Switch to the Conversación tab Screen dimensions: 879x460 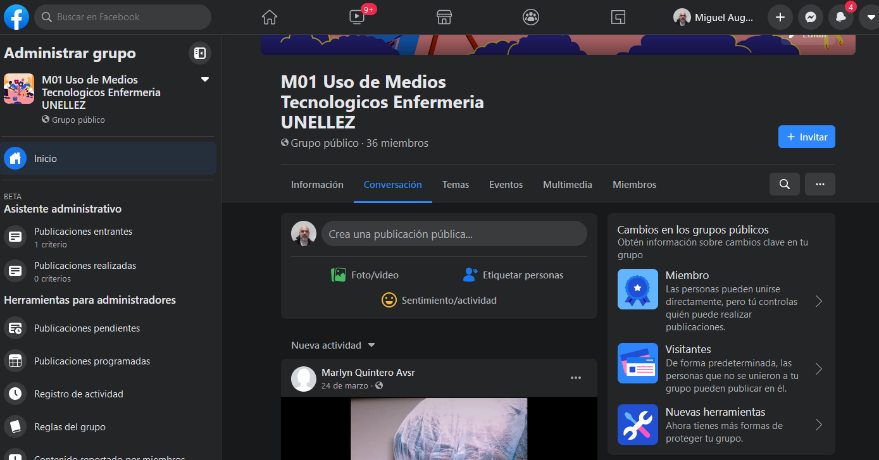click(x=392, y=184)
